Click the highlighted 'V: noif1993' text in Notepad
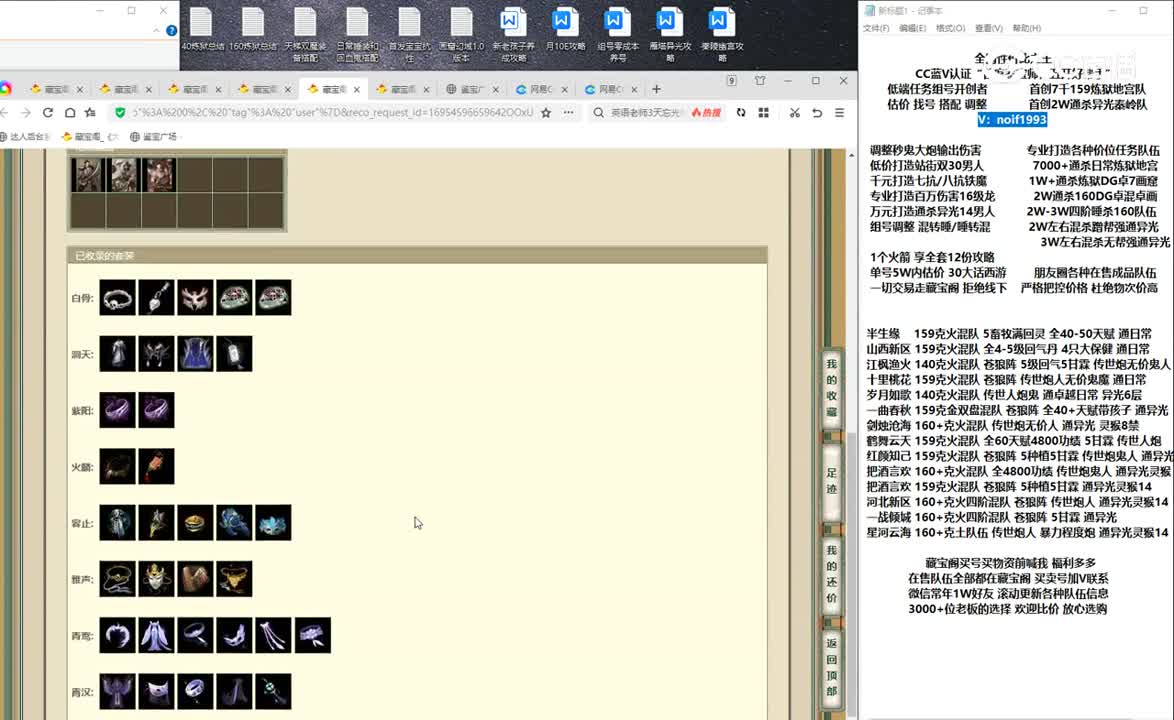This screenshot has width=1174, height=720. tap(1012, 120)
